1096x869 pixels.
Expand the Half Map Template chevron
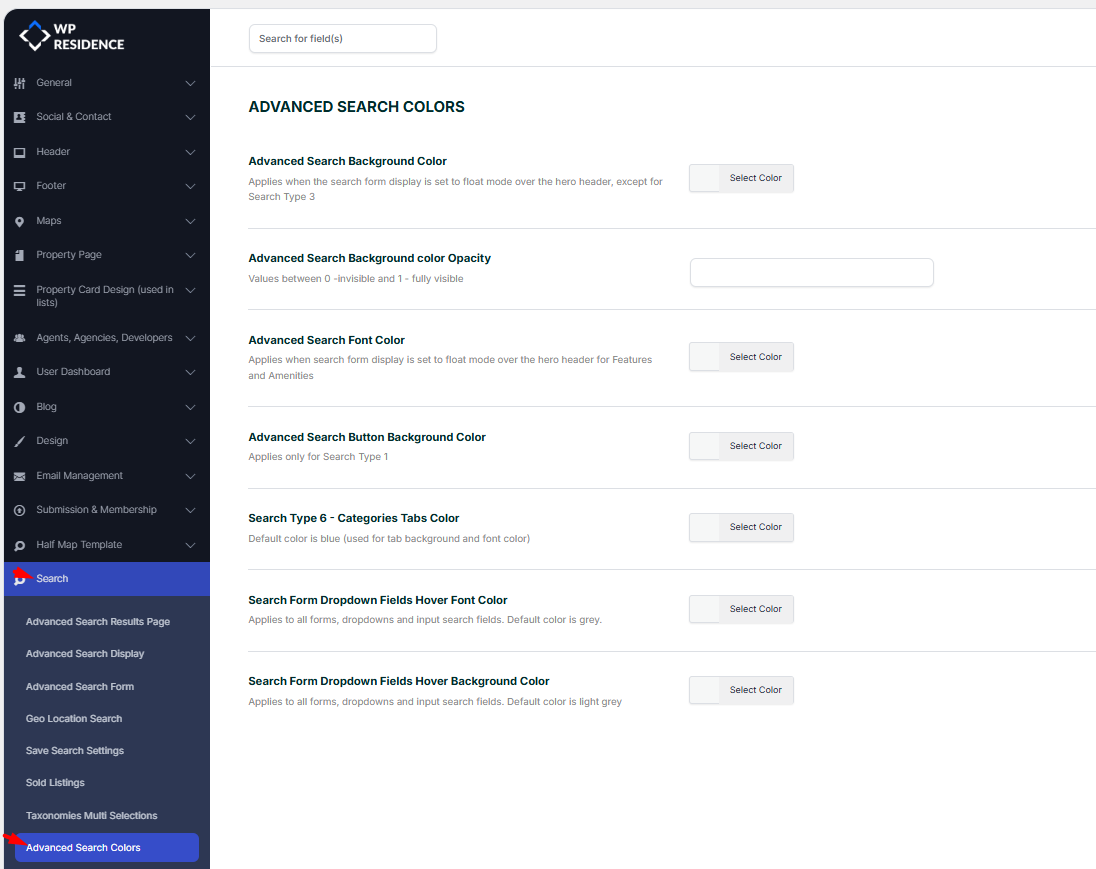click(x=190, y=545)
